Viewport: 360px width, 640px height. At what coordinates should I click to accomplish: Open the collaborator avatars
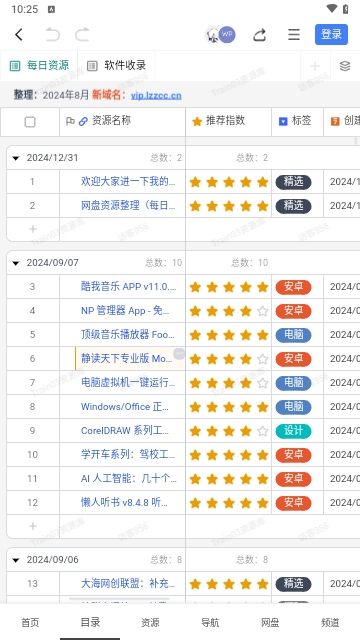221,35
